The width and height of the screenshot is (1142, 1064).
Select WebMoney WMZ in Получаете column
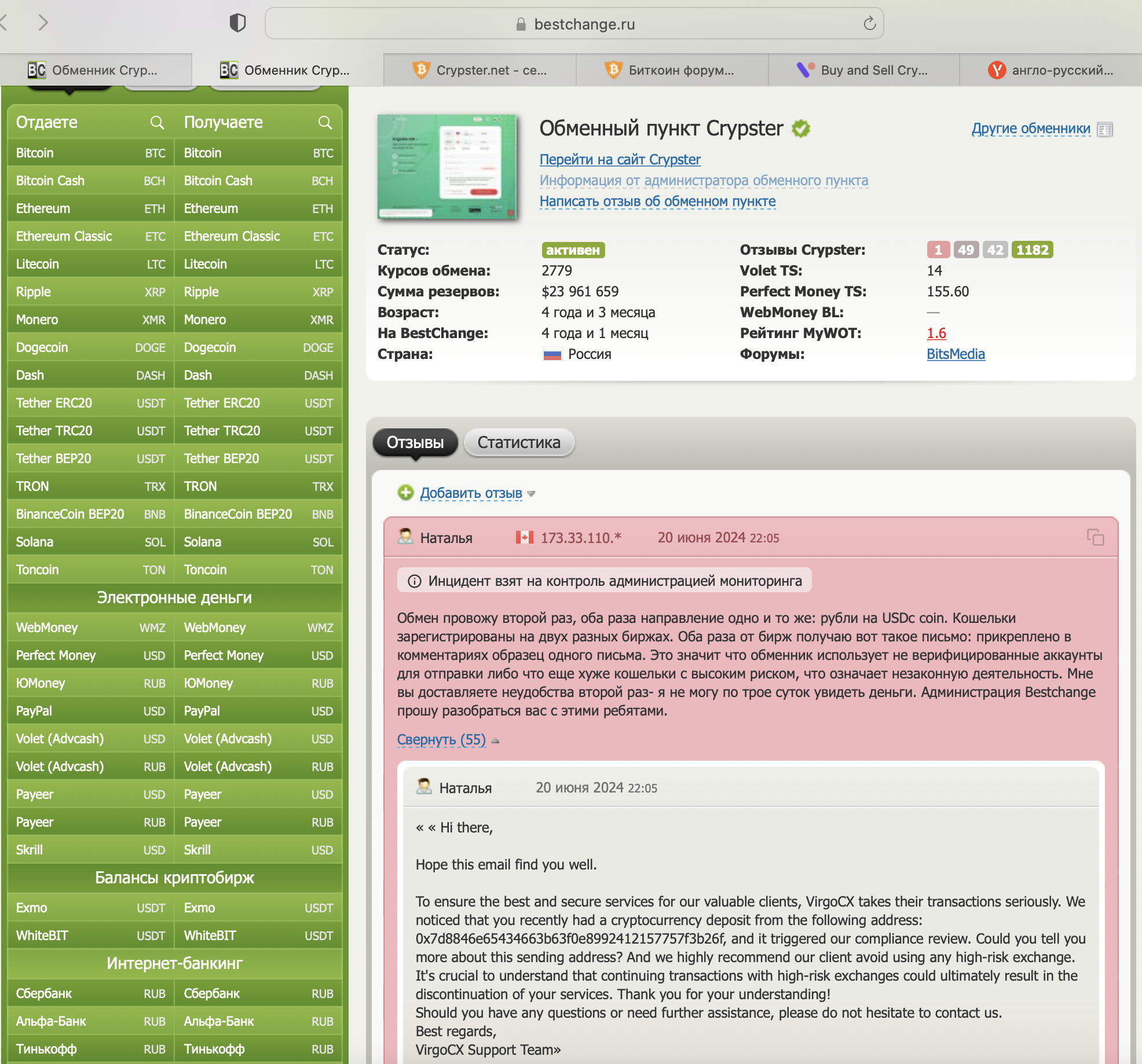click(x=258, y=628)
